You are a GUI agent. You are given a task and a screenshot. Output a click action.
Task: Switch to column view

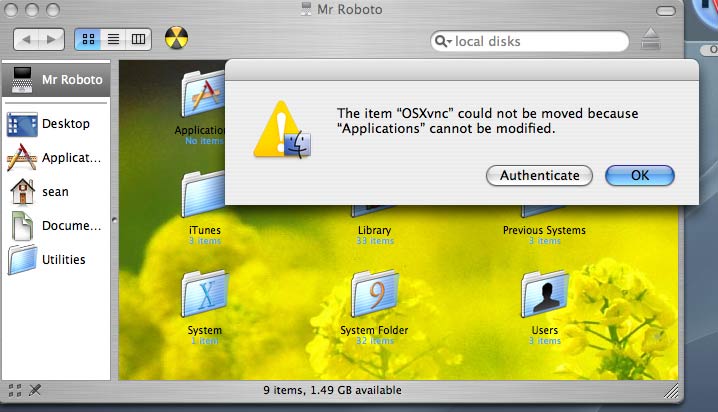coord(138,39)
